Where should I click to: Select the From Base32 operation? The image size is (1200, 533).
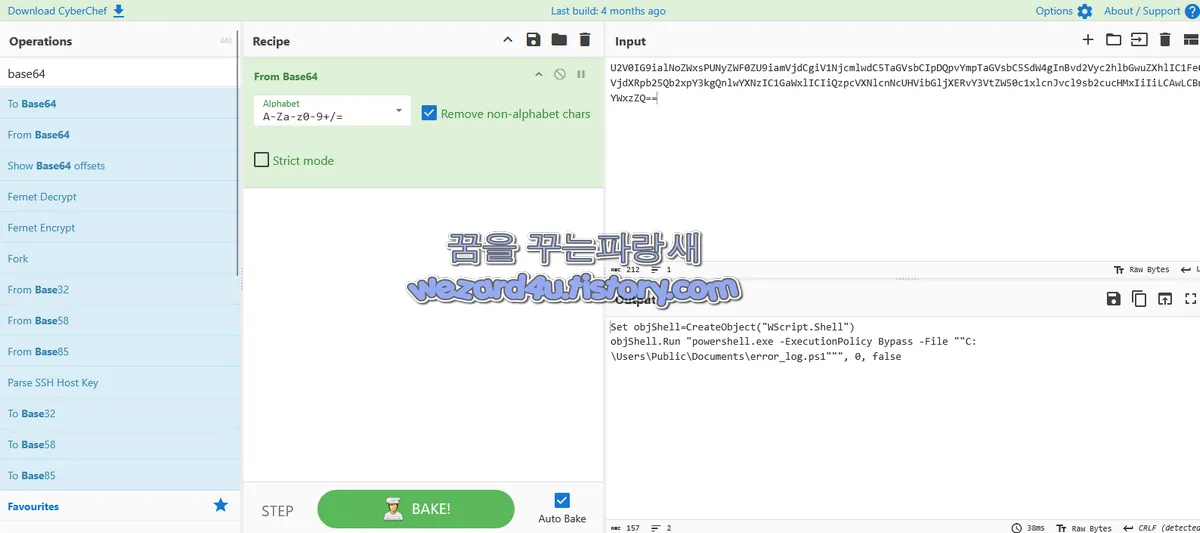[x=120, y=290]
